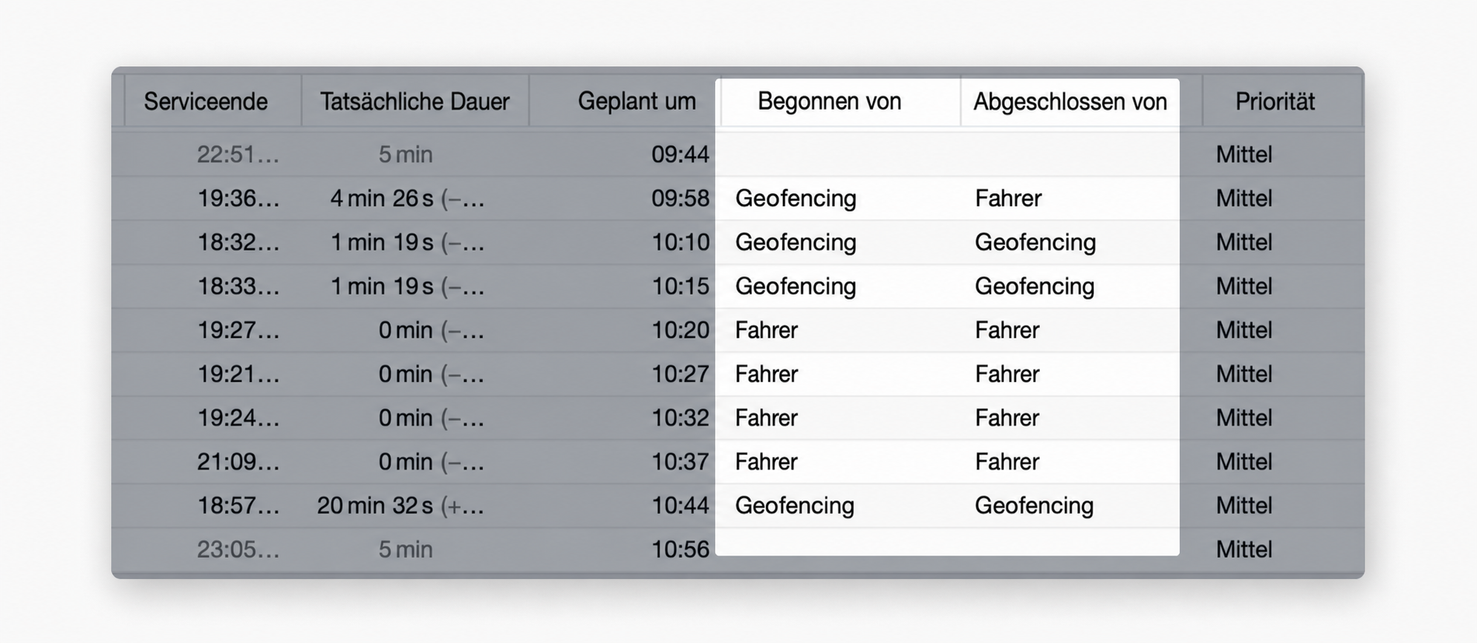Click 0 min duration in 10:37 row

(x=431, y=462)
